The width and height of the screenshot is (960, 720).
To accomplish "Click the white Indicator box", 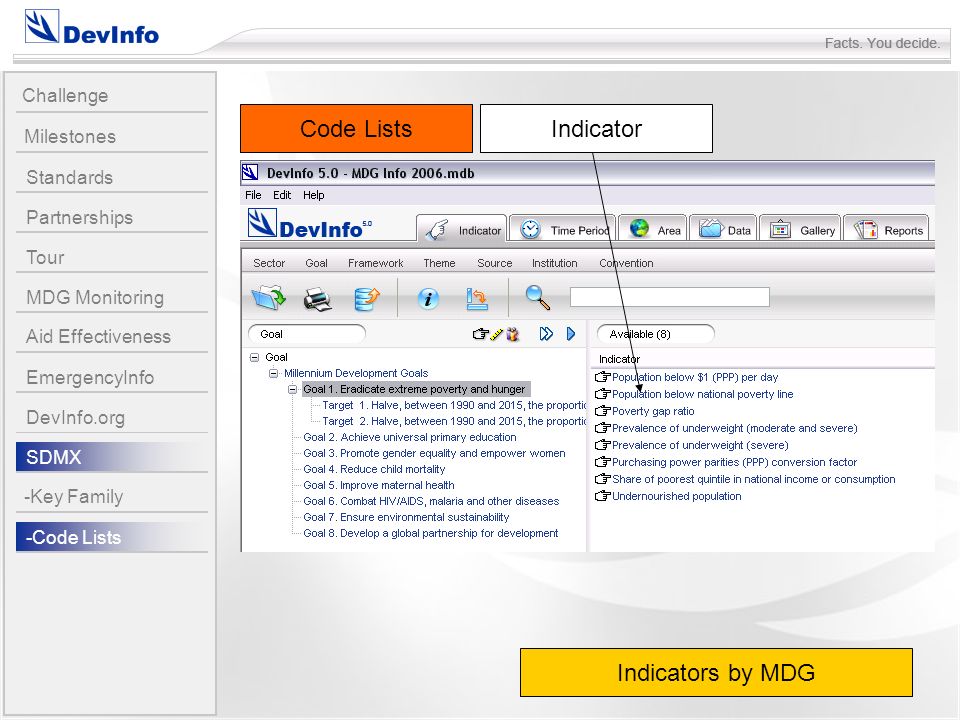I will (596, 129).
